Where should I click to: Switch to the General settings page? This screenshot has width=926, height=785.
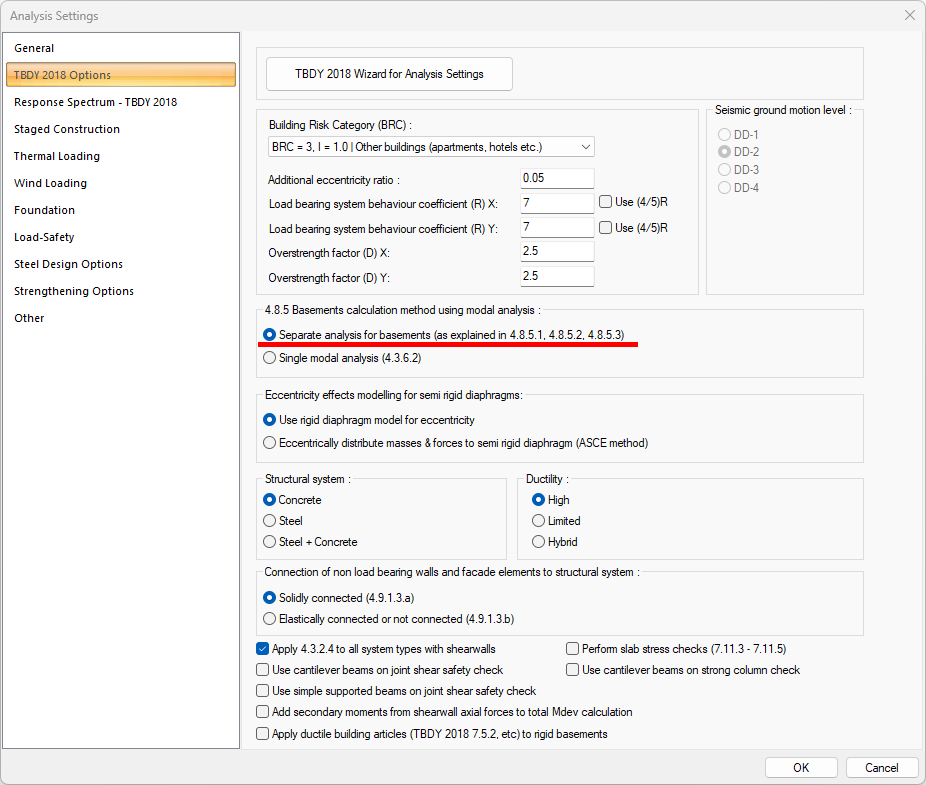[x=34, y=48]
